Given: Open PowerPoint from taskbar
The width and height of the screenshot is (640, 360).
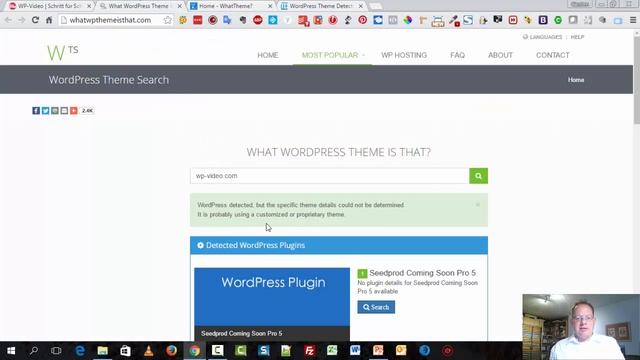Looking at the screenshot, I should pyautogui.click(x=378, y=351).
